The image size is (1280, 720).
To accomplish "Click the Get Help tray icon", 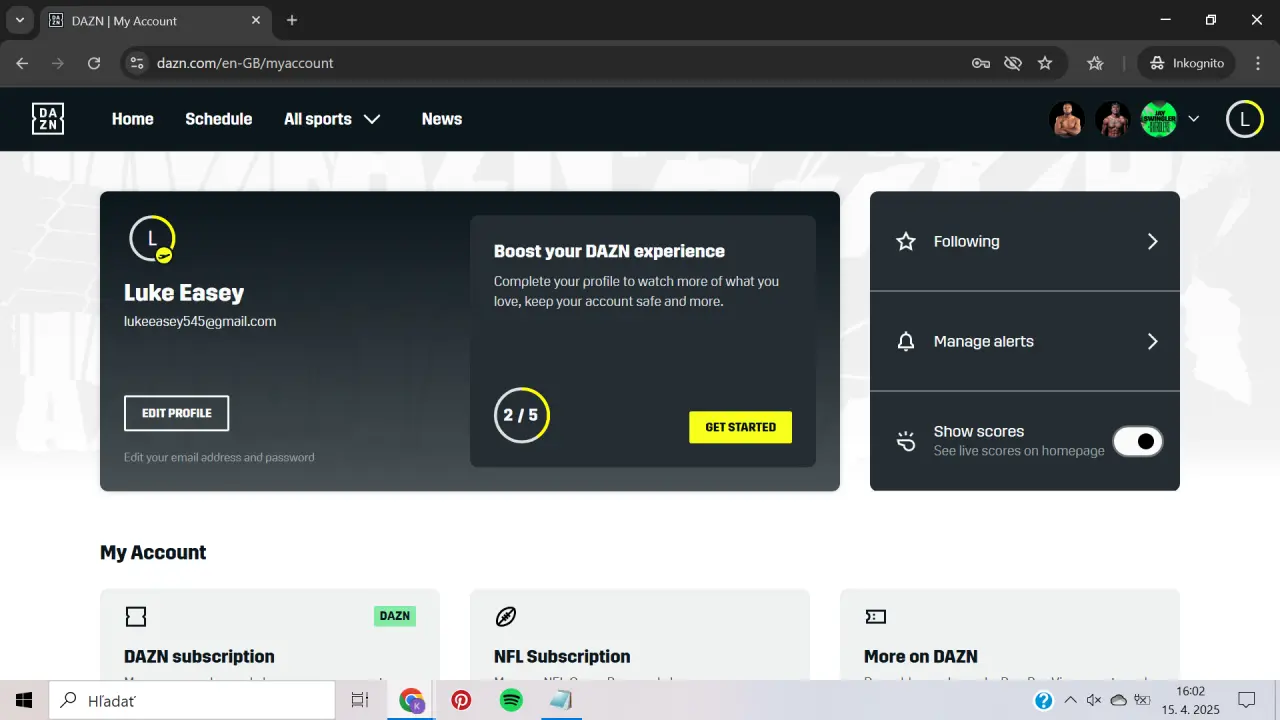I will pos(1042,700).
